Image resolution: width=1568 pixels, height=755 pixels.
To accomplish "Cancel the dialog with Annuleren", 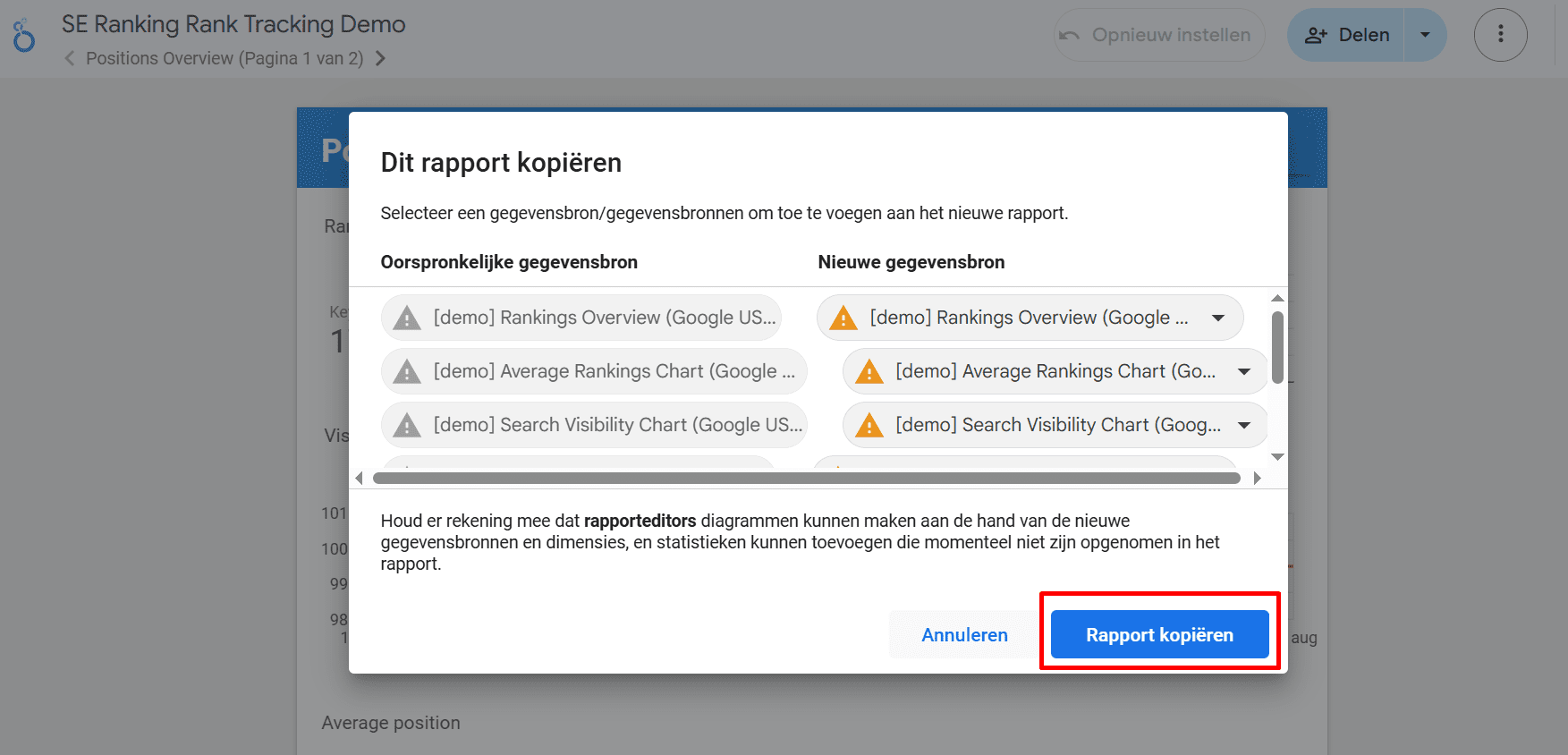I will click(964, 634).
